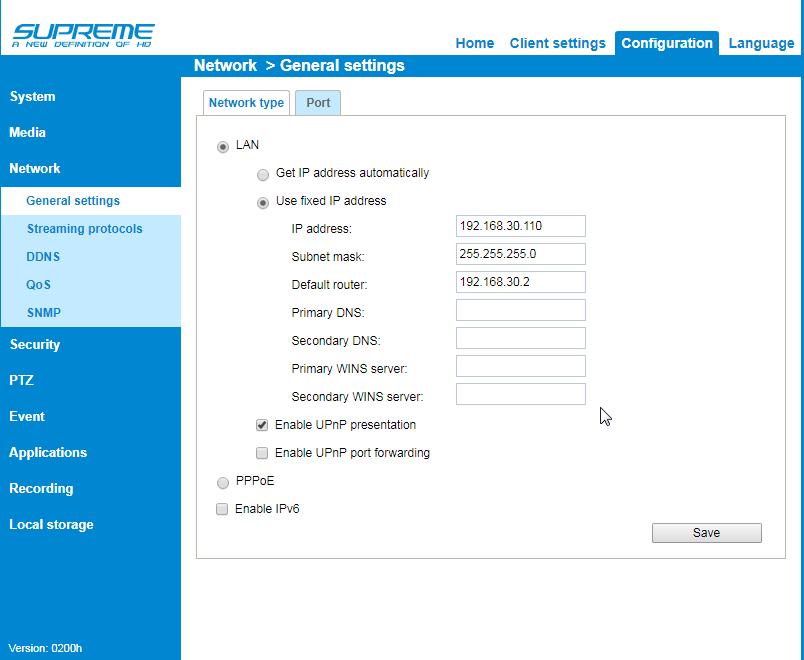Click the 'Default router:' label
The width and height of the screenshot is (804, 660).
pyautogui.click(x=329, y=285)
